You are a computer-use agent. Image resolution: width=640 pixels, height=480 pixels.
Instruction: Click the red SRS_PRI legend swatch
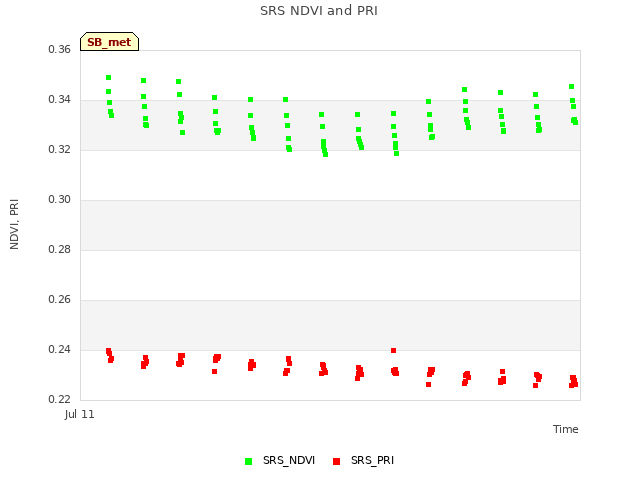click(336, 461)
